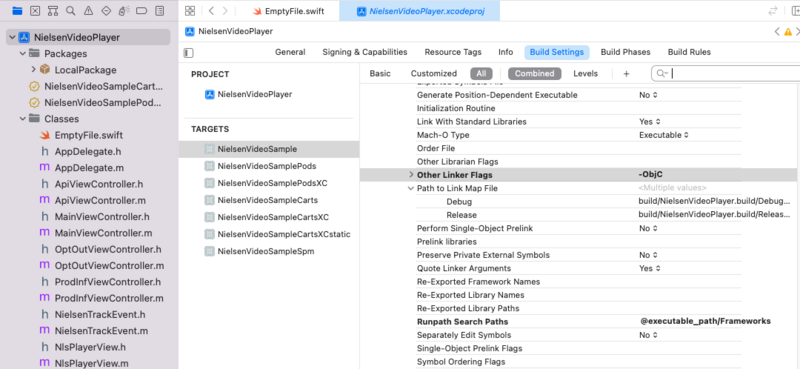Open AppDelegate.m in the navigator
Viewport: 800px width, 369px height.
click(x=89, y=168)
